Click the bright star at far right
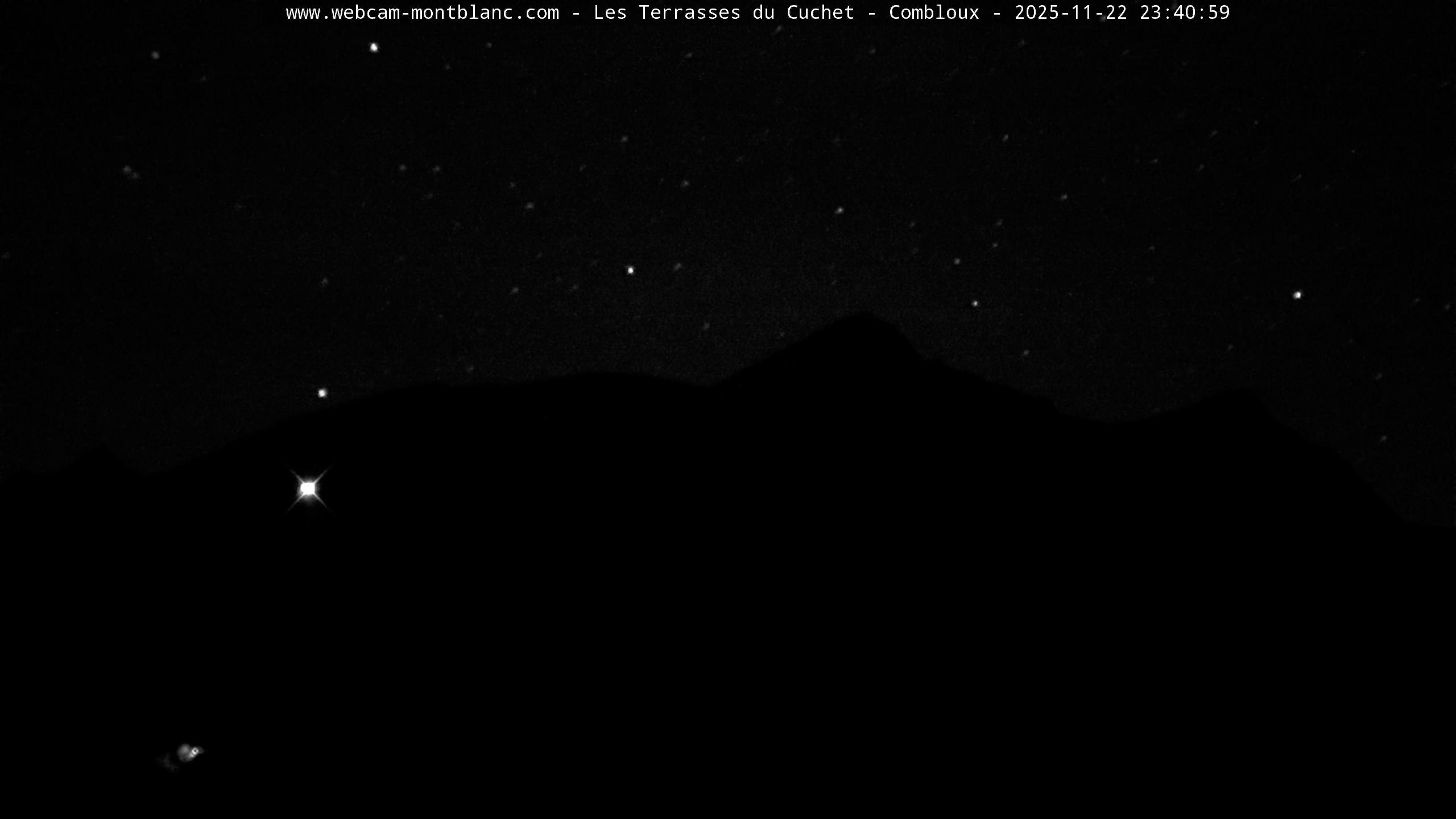This screenshot has height=819, width=1456. coord(1297,295)
